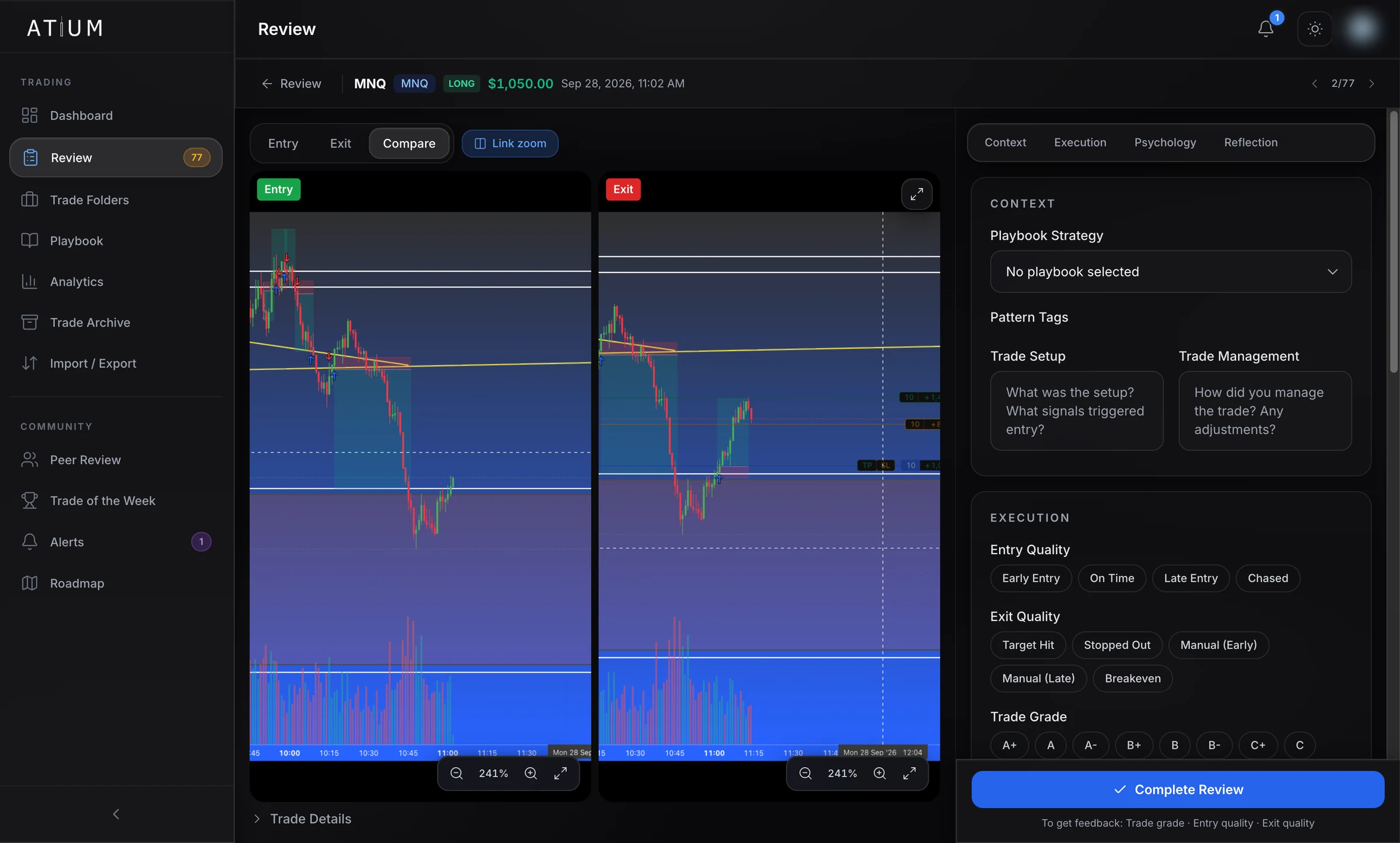Open Trade Archive
This screenshot has width=1400, height=843.
[116, 323]
